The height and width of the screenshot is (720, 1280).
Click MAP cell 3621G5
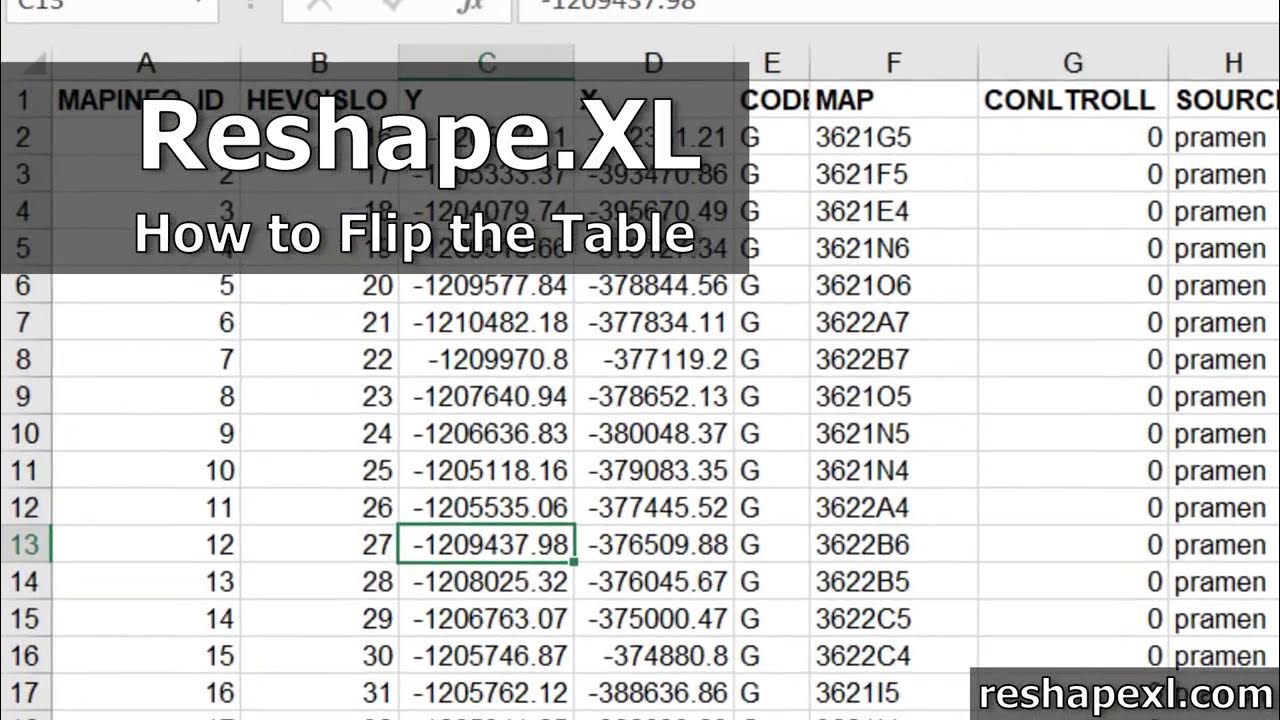(893, 138)
